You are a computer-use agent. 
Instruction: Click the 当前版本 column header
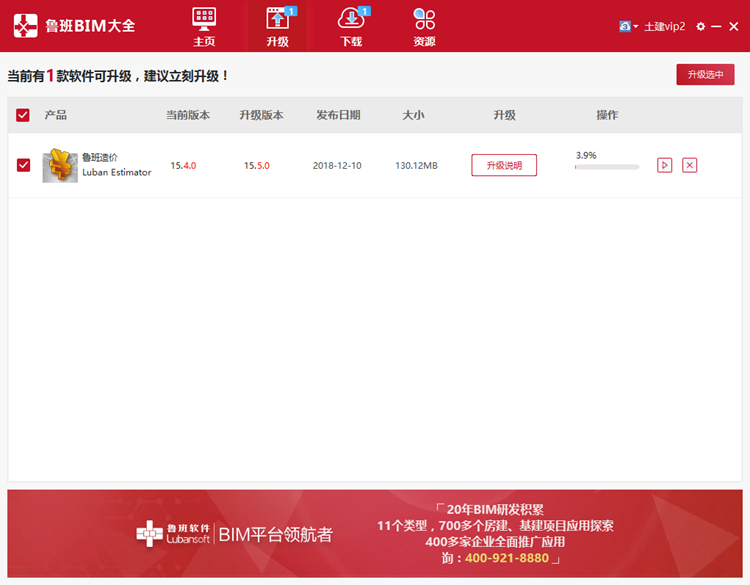(188, 115)
